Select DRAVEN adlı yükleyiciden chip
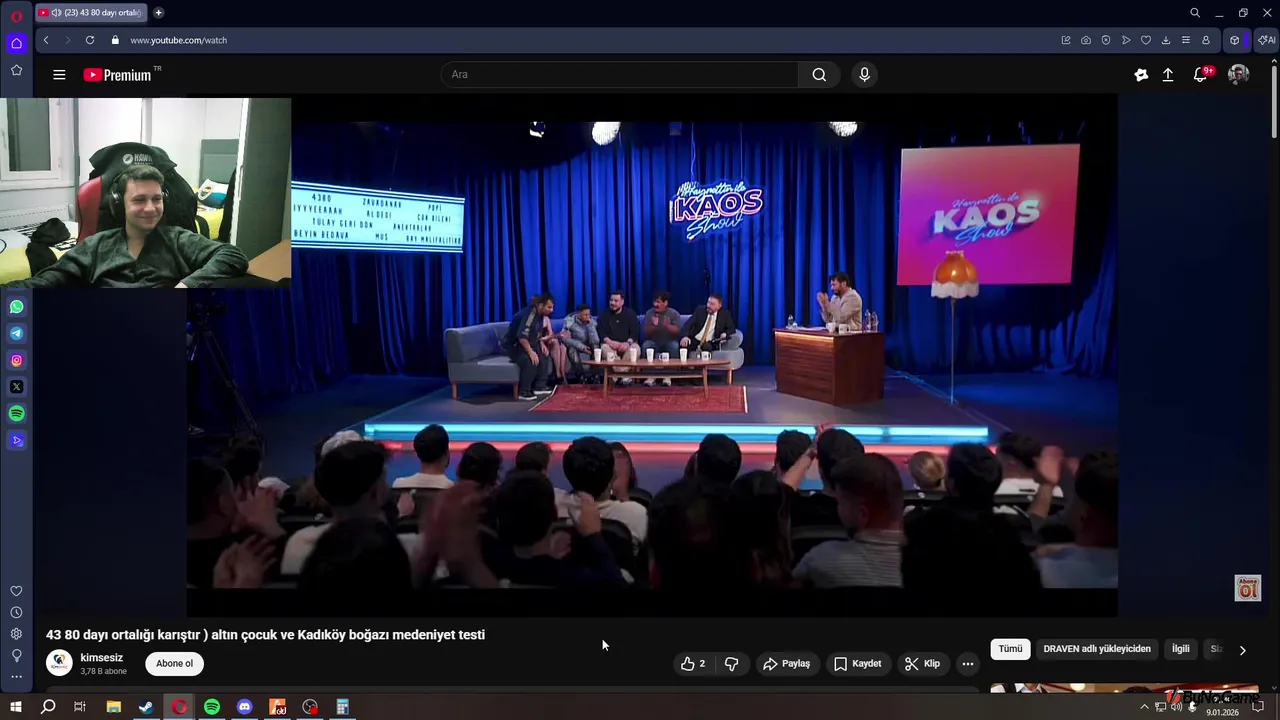This screenshot has height=720, width=1280. pos(1097,649)
